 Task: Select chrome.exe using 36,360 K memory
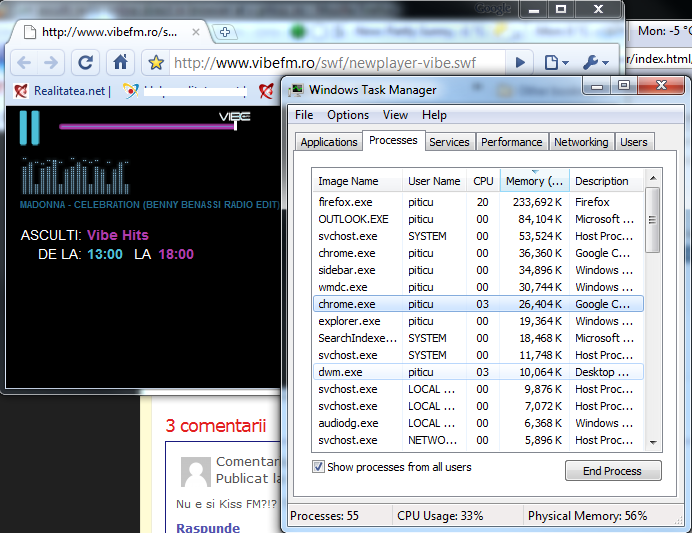tap(478, 253)
